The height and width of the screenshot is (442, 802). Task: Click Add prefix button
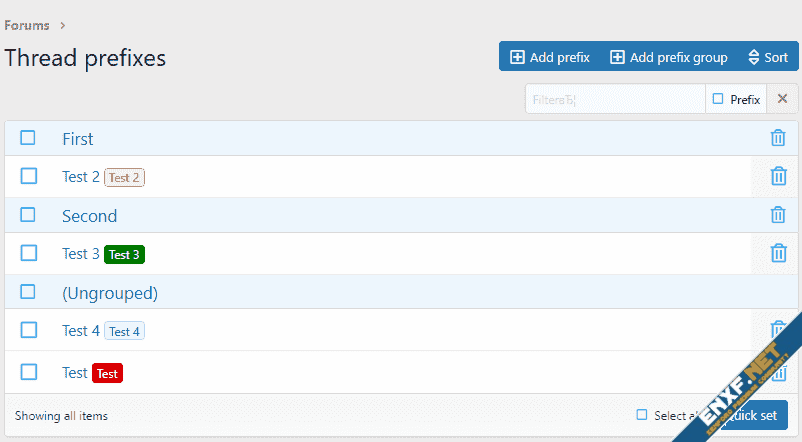[550, 57]
